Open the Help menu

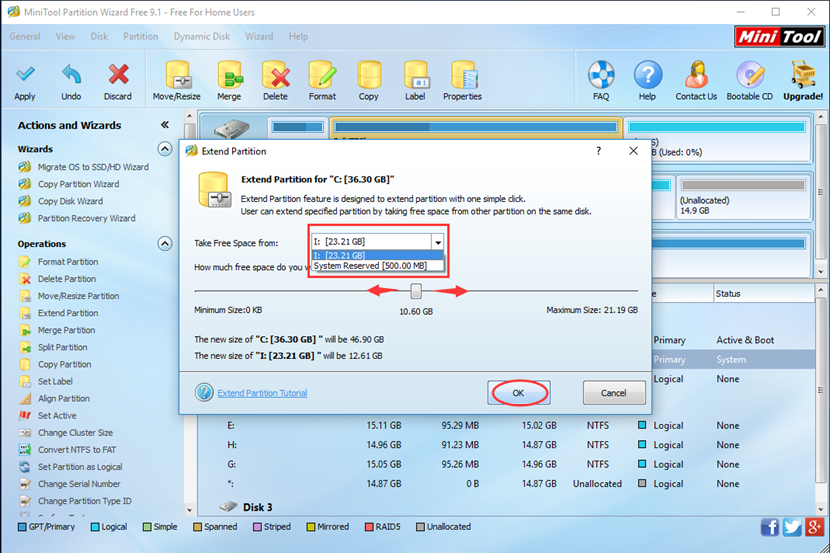click(x=298, y=37)
